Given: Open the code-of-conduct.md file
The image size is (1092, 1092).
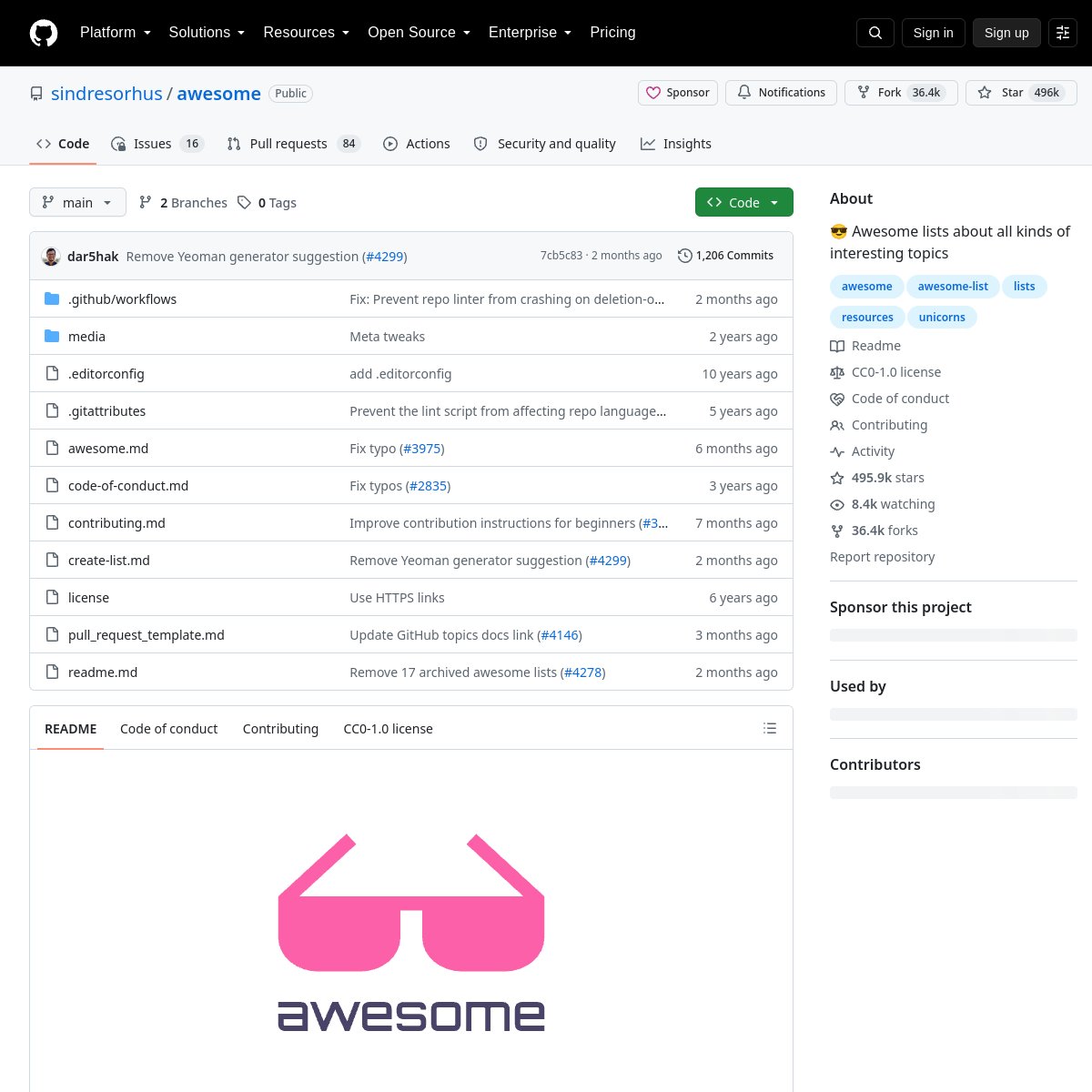Looking at the screenshot, I should (128, 486).
